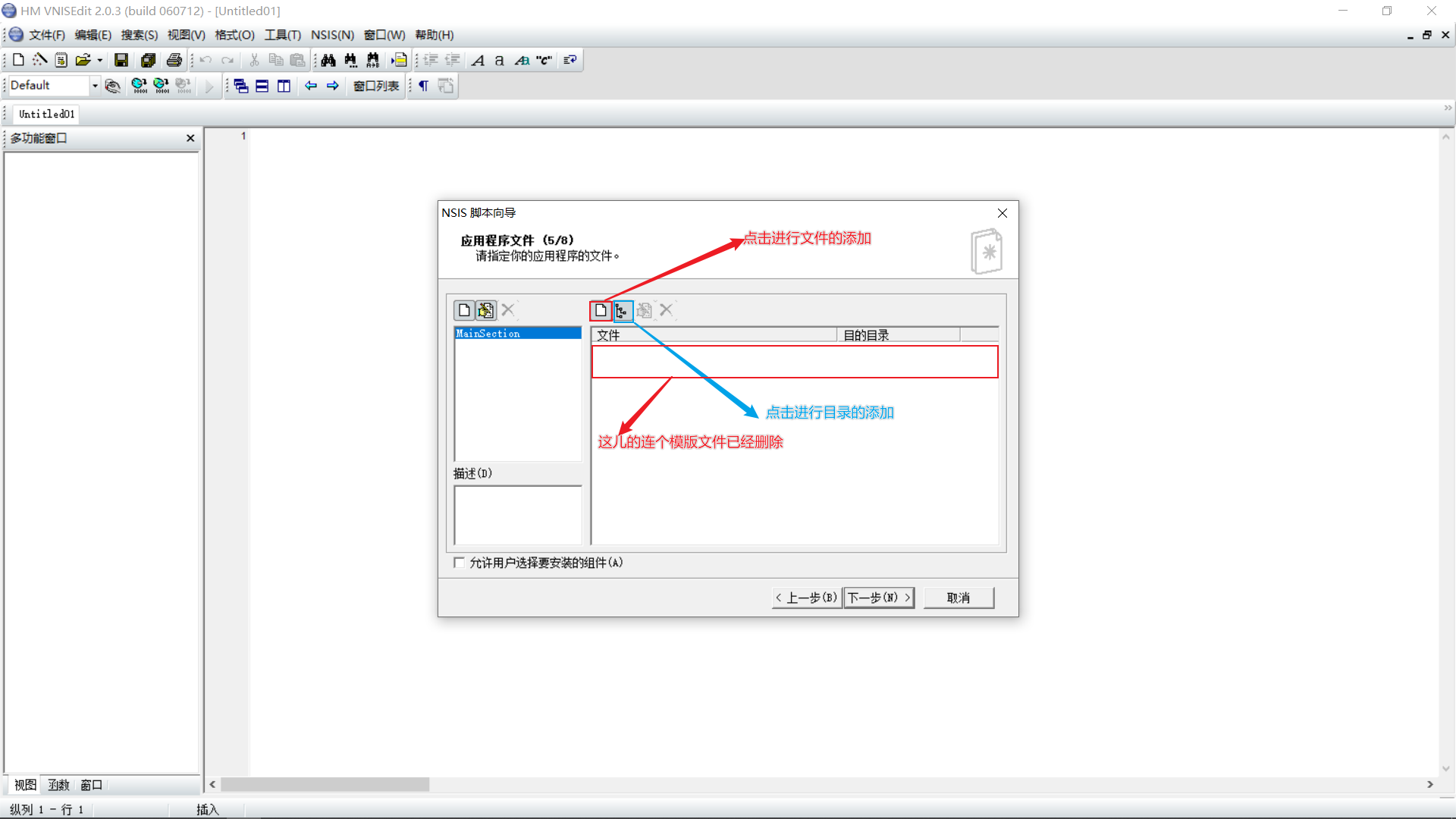
Task: Select MainSection in the section list
Action: click(x=518, y=333)
